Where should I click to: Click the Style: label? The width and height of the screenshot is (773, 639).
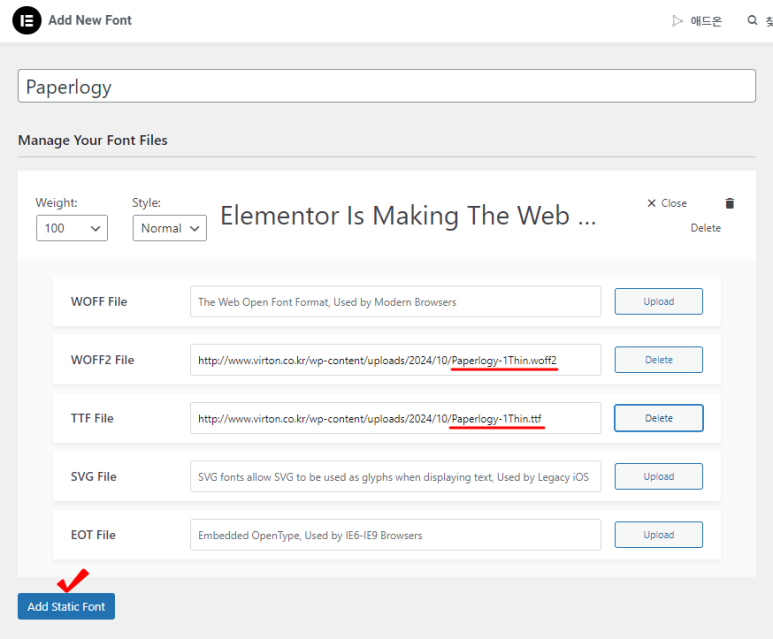coord(146,203)
